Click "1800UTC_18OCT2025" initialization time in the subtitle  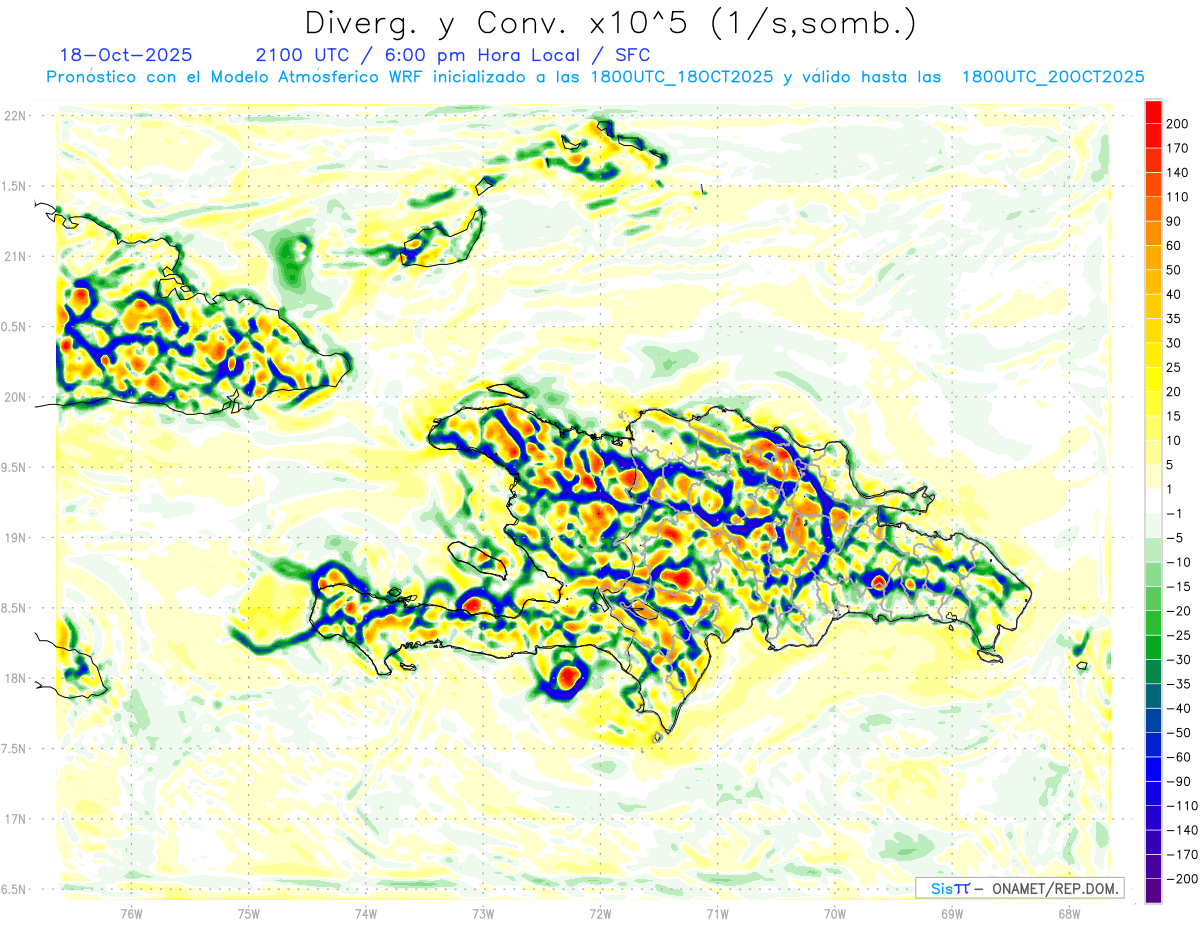pos(681,77)
